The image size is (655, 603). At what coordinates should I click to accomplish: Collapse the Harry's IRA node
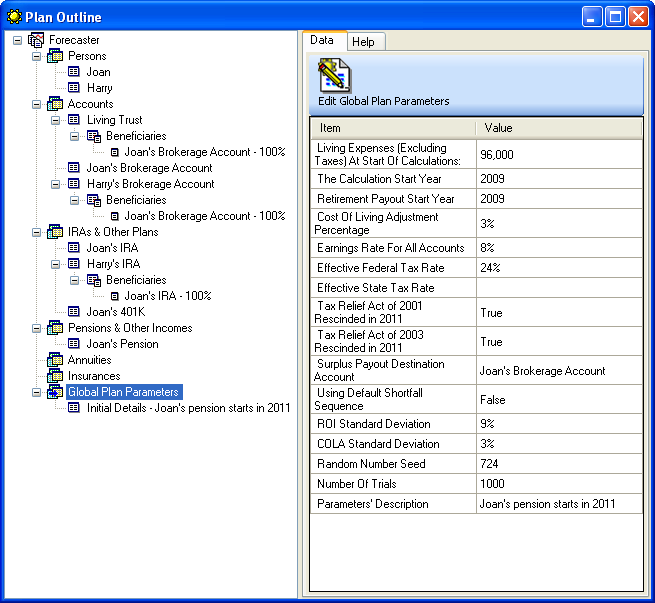point(55,264)
